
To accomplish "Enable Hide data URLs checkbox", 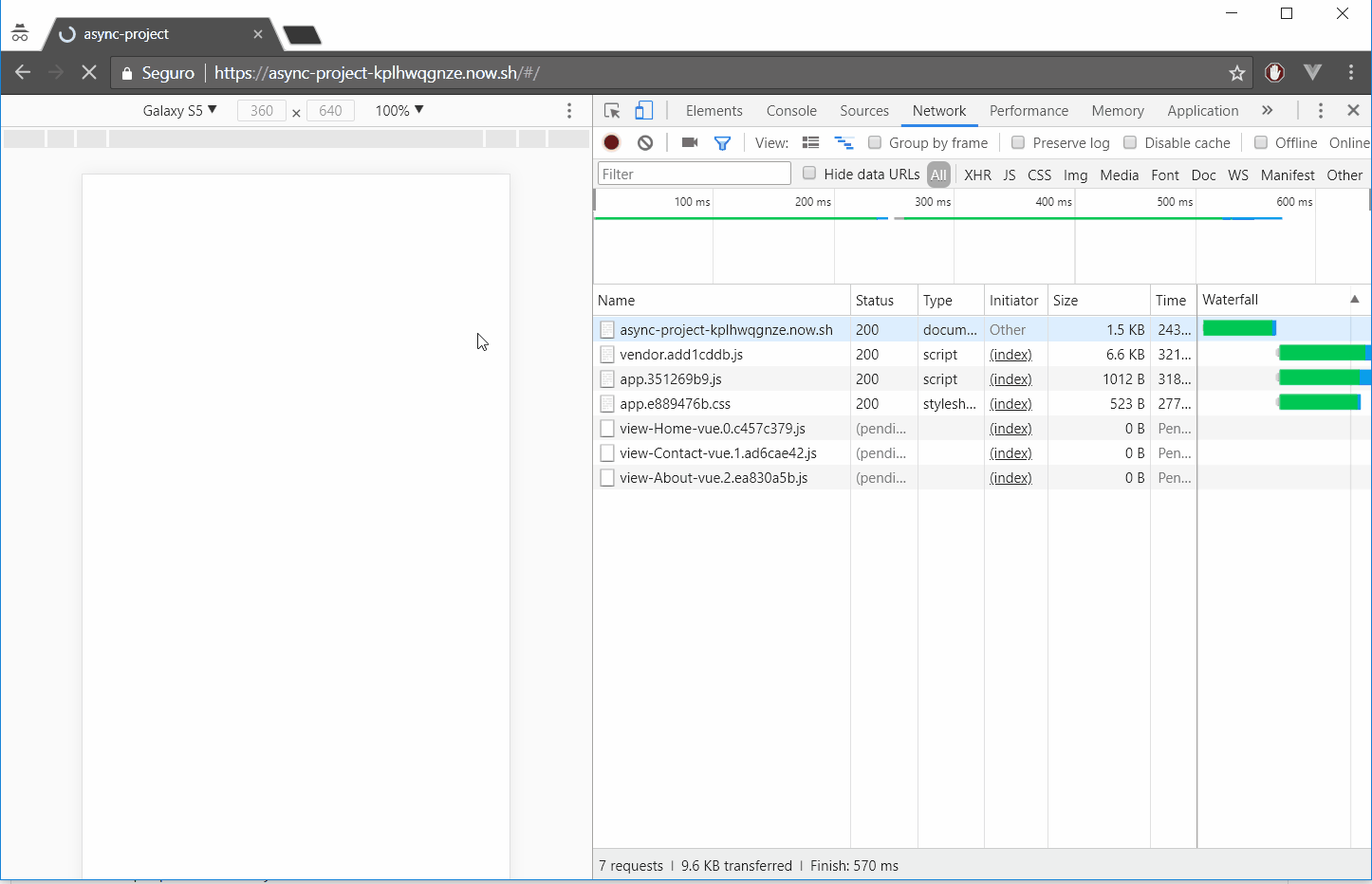I will point(809,173).
